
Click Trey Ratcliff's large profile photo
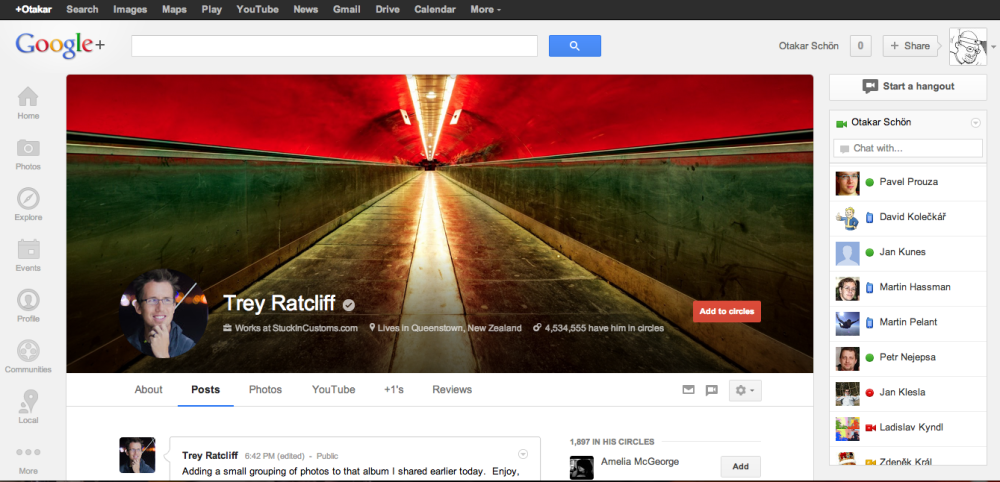pos(163,312)
